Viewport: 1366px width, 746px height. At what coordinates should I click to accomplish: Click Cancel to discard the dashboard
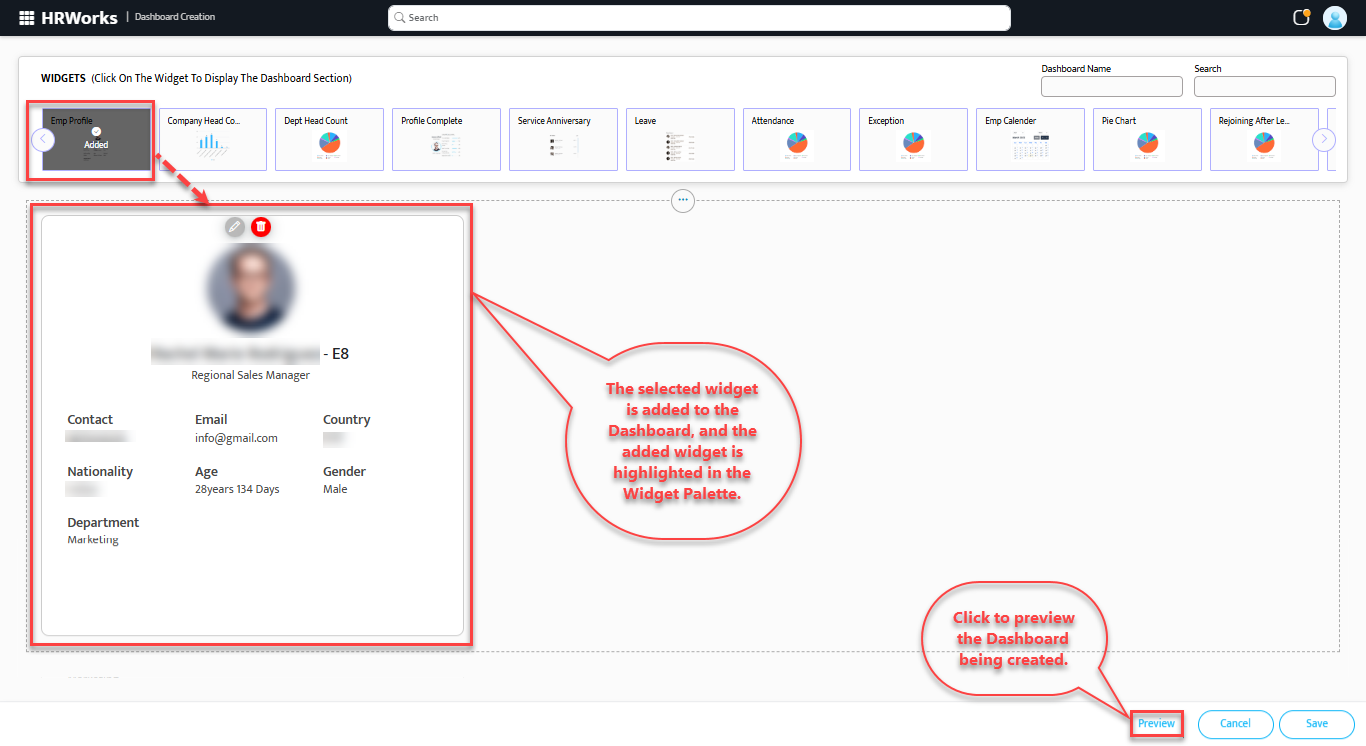coord(1236,723)
